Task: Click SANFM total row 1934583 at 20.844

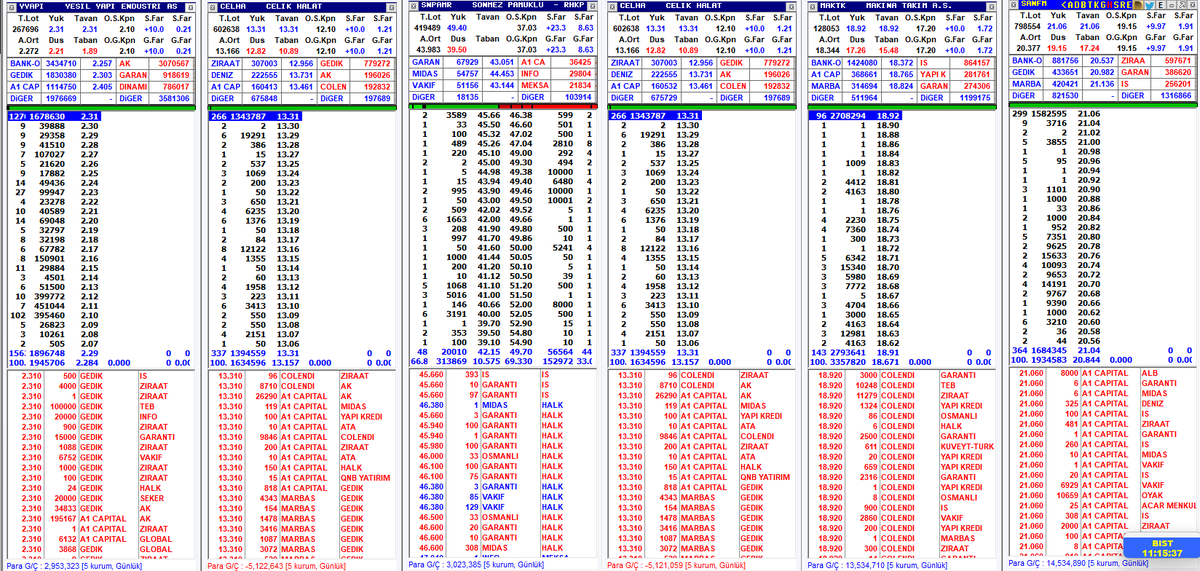Action: pyautogui.click(x=1103, y=359)
